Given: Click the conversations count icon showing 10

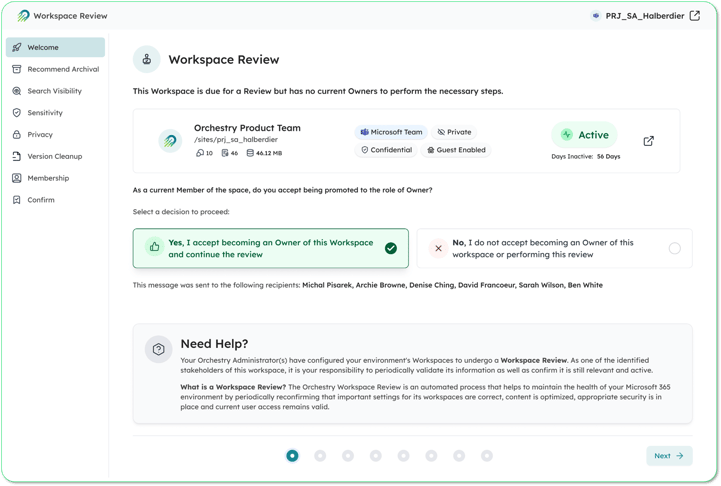Looking at the screenshot, I should point(200,153).
